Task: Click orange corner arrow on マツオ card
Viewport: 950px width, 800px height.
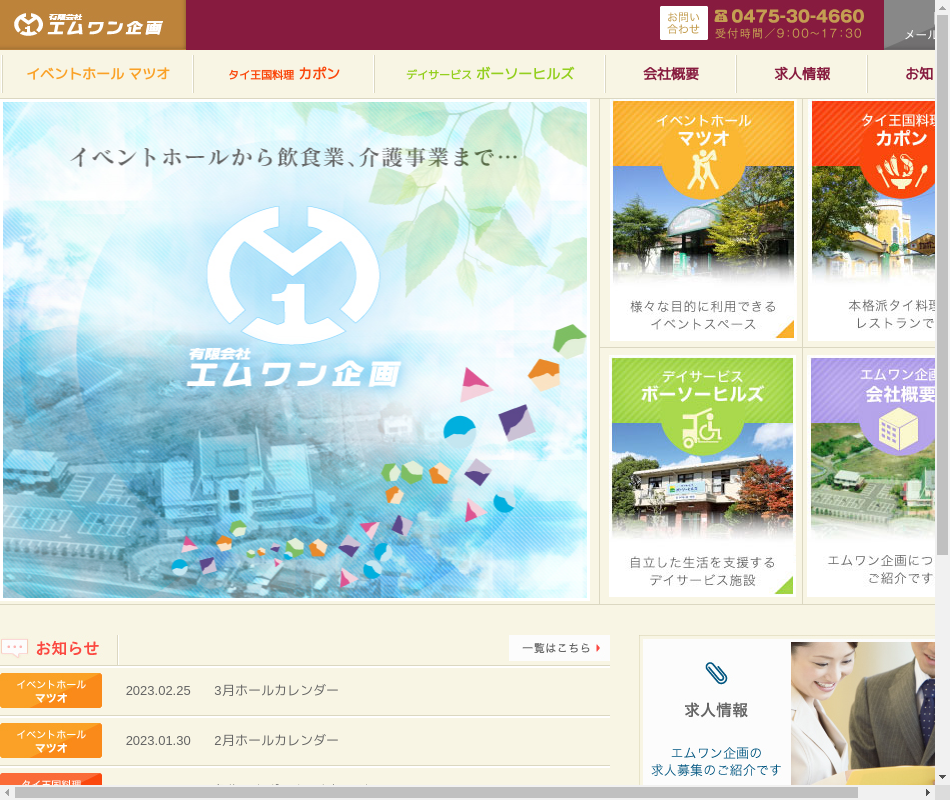Action: coord(786,330)
